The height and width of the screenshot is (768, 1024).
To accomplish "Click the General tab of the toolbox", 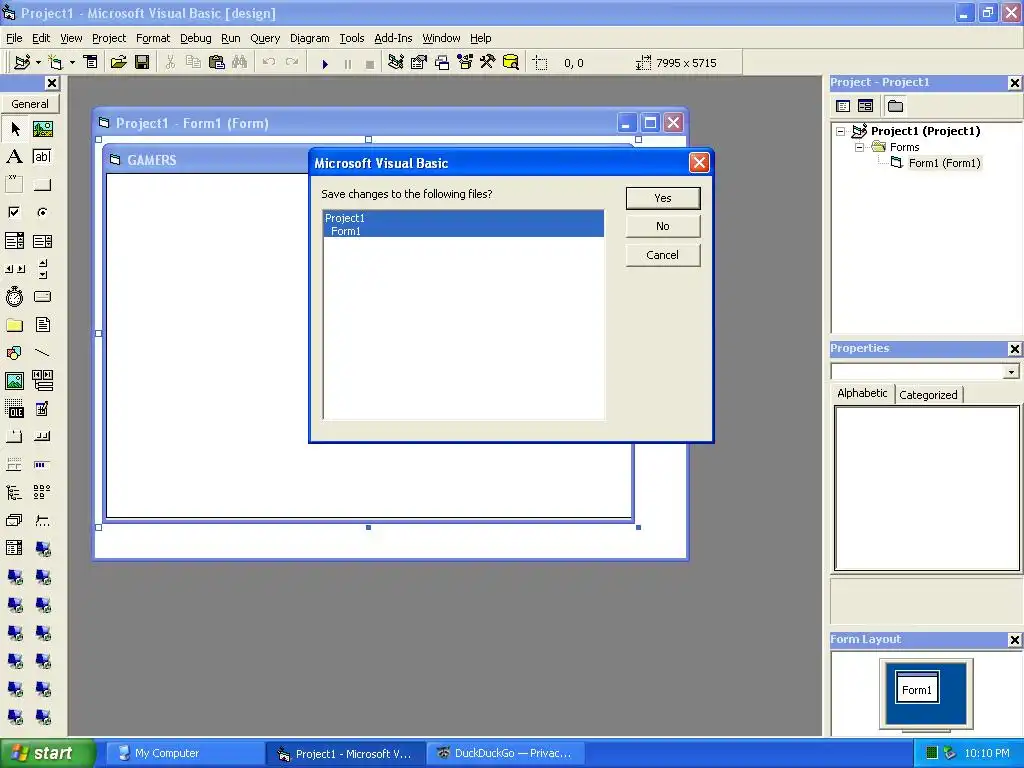I will pyautogui.click(x=30, y=104).
